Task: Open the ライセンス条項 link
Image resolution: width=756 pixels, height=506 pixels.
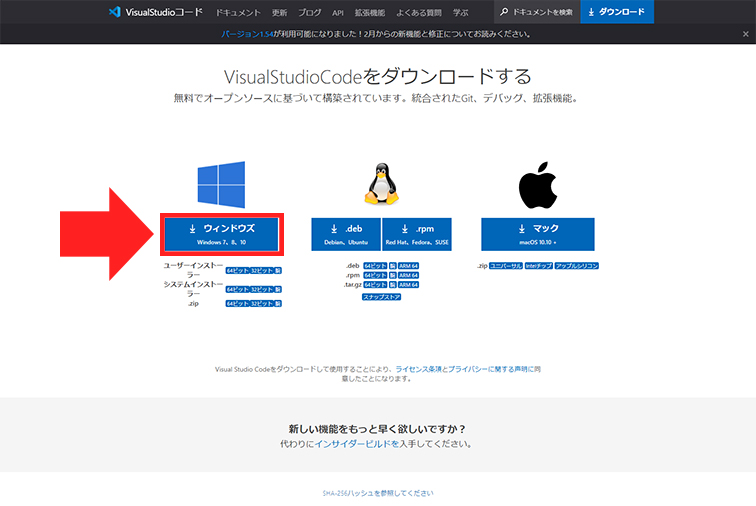Action: pos(418,369)
